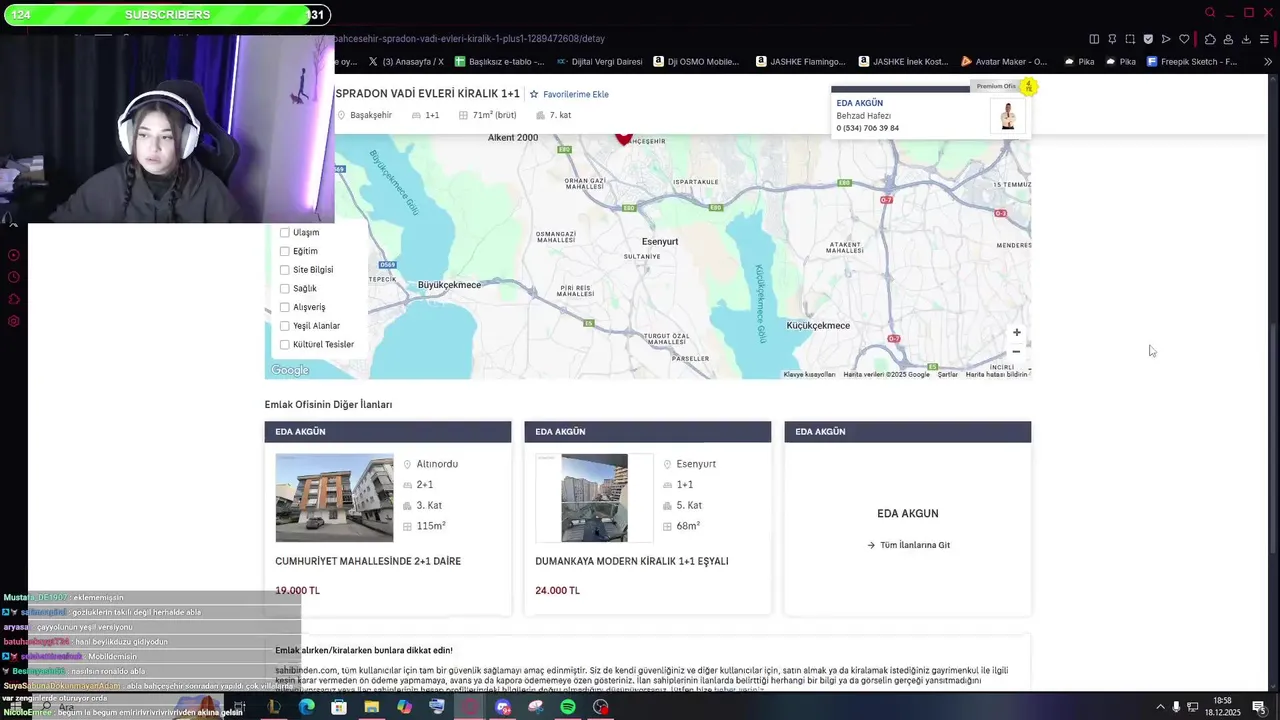Check the Kültürel Tesisler checkbox
The height and width of the screenshot is (720, 1280).
[x=285, y=345]
